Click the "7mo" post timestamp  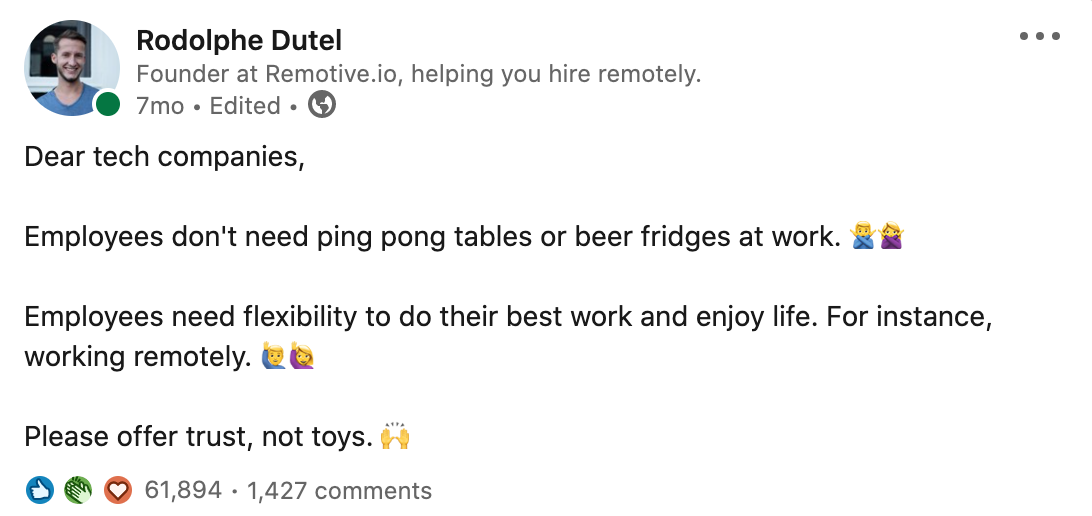(160, 106)
